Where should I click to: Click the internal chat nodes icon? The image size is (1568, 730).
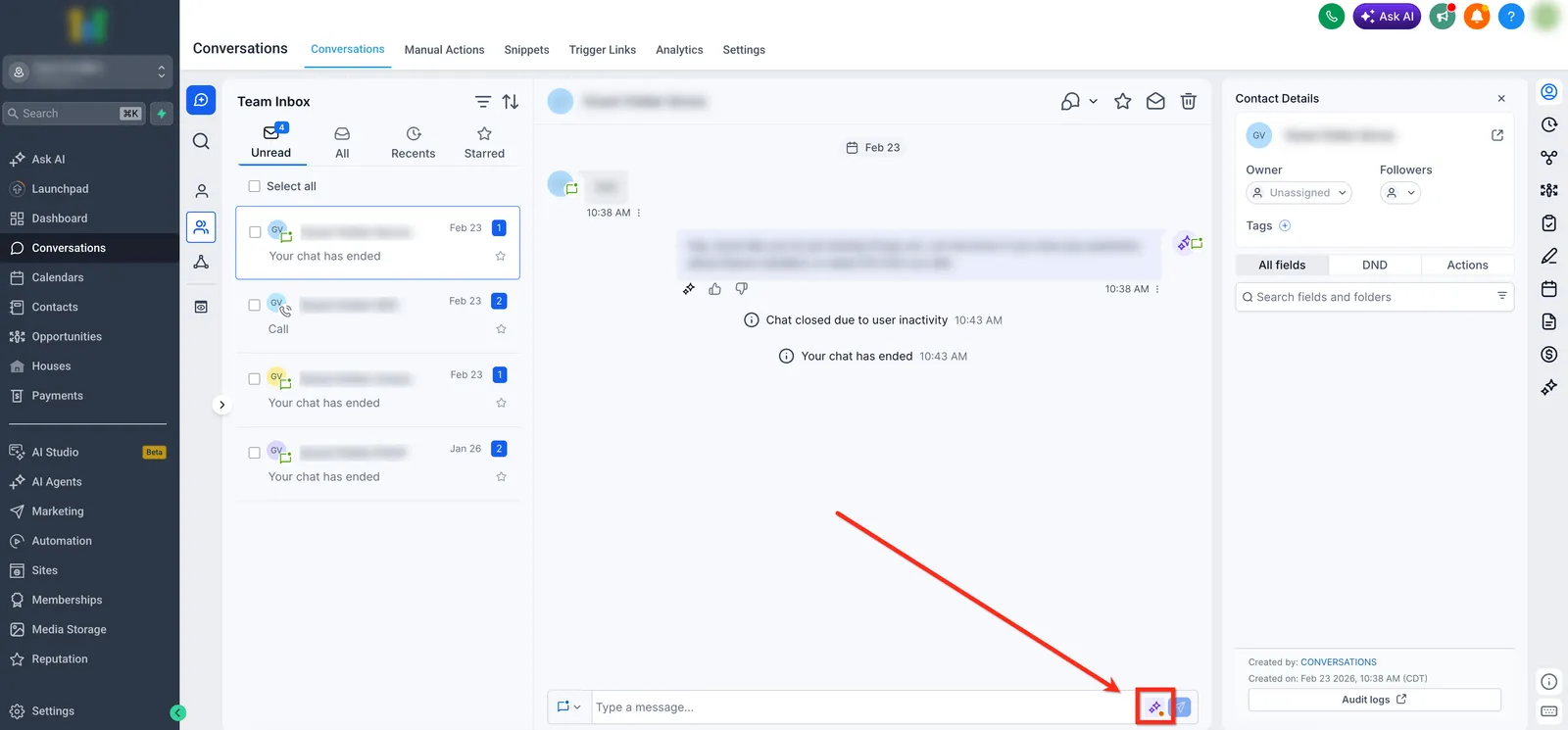(x=201, y=262)
